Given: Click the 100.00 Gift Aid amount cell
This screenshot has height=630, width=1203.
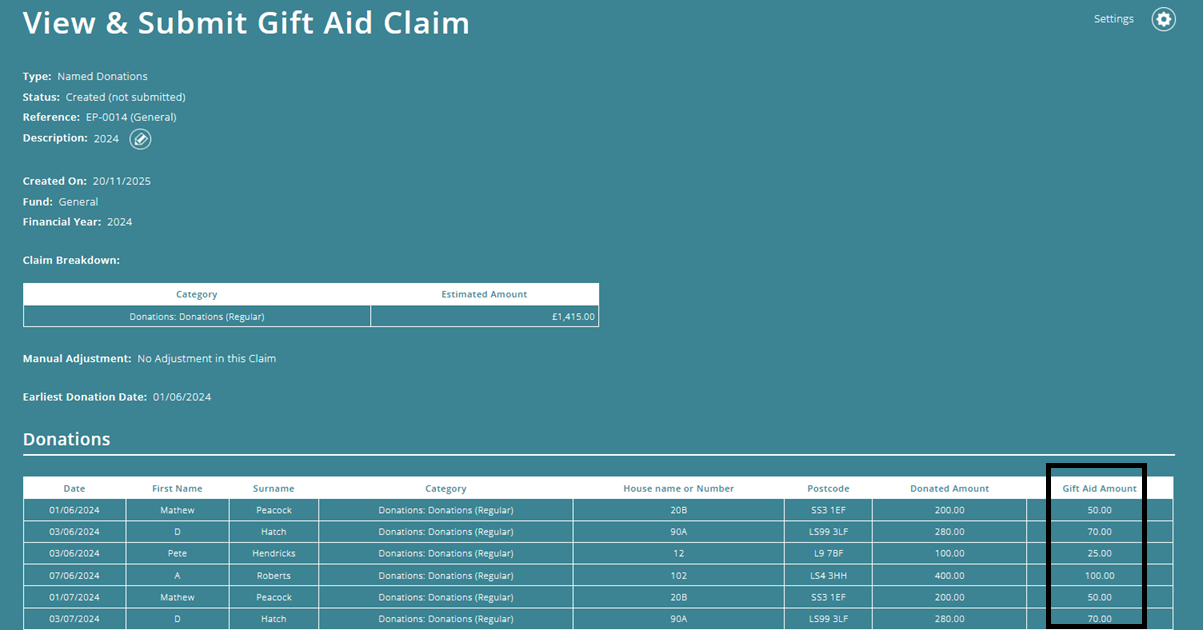Looking at the screenshot, I should click(1098, 575).
